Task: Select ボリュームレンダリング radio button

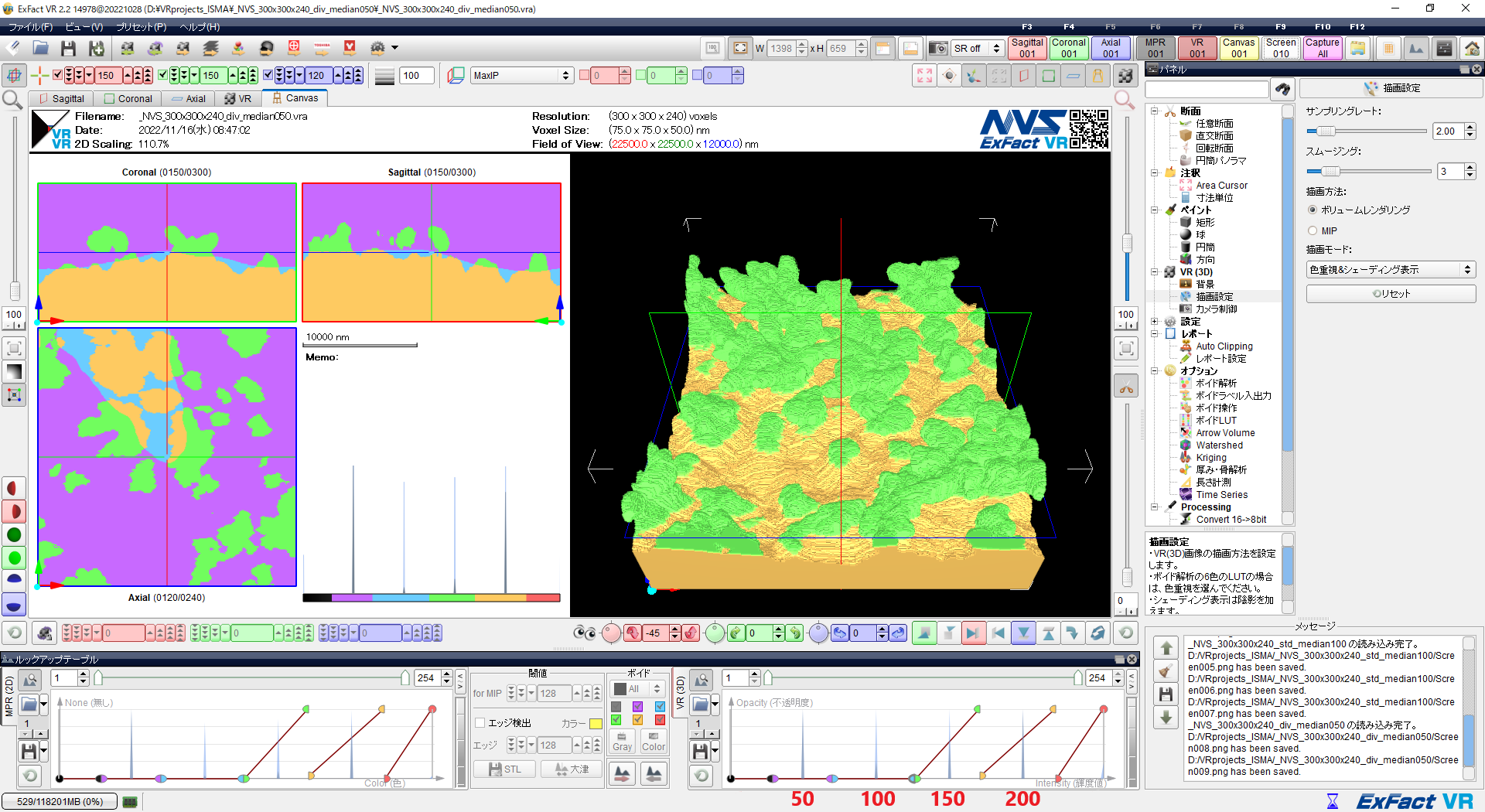Action: 1313,210
